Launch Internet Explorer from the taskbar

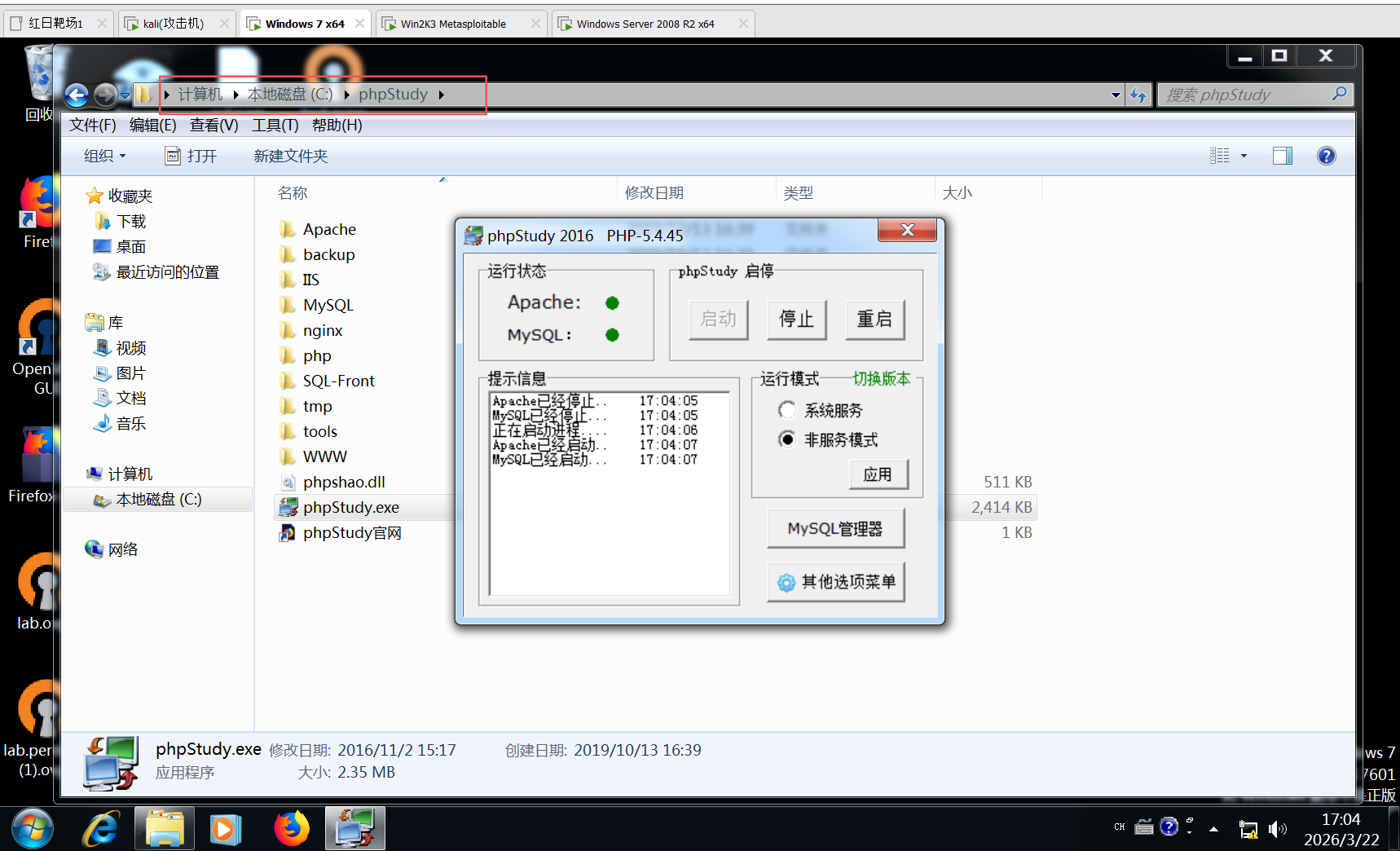101,829
